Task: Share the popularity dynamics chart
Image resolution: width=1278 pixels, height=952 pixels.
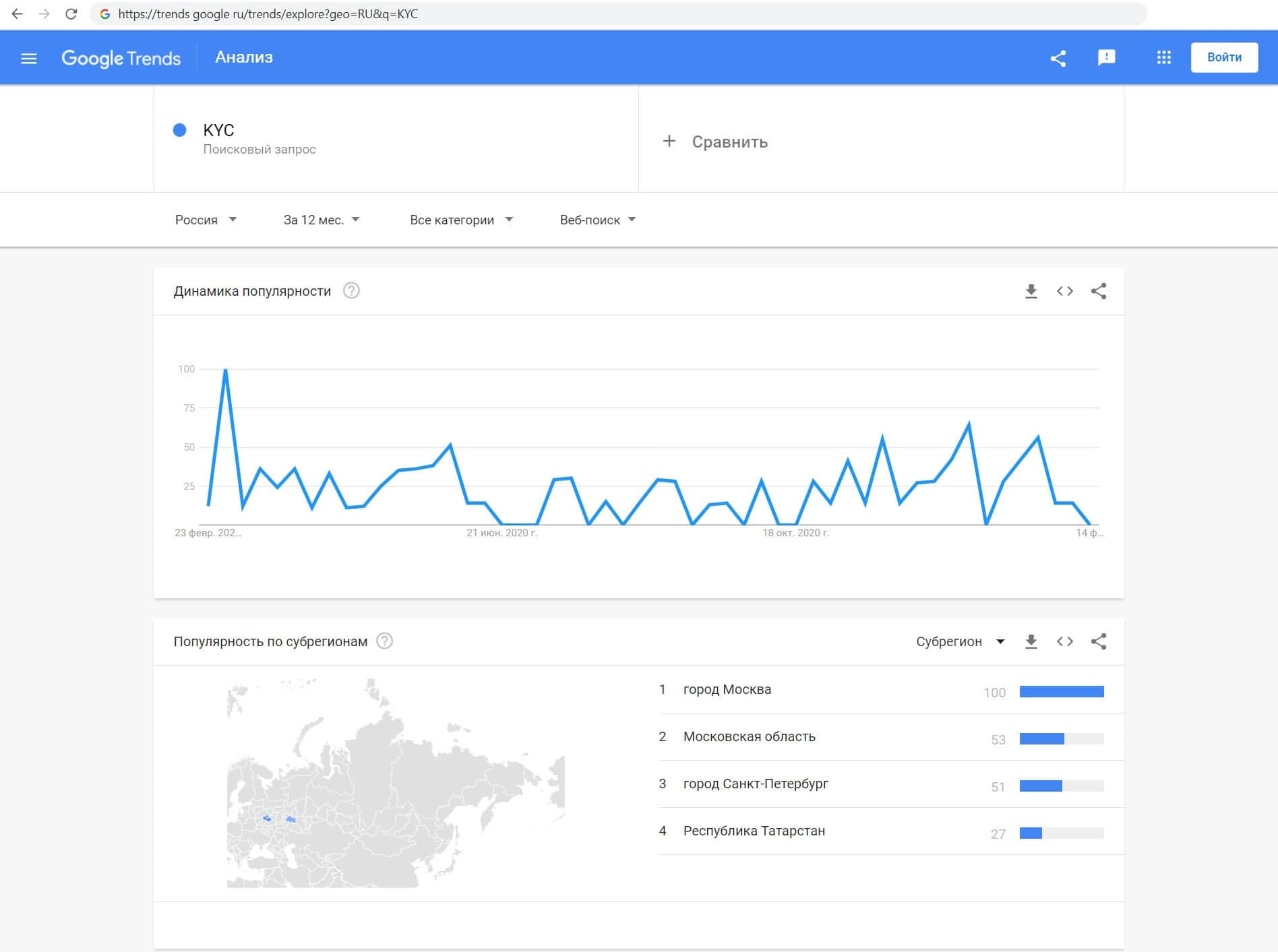Action: click(1098, 291)
